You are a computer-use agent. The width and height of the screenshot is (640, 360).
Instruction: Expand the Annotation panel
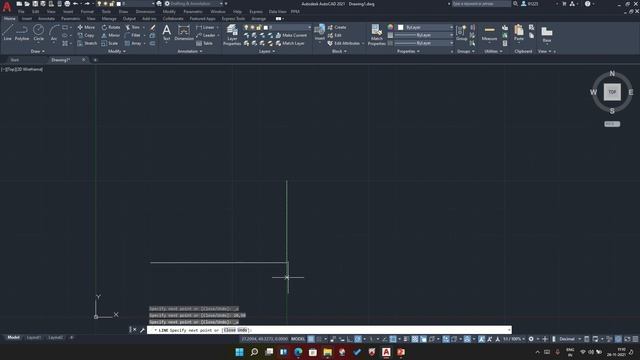(x=190, y=51)
